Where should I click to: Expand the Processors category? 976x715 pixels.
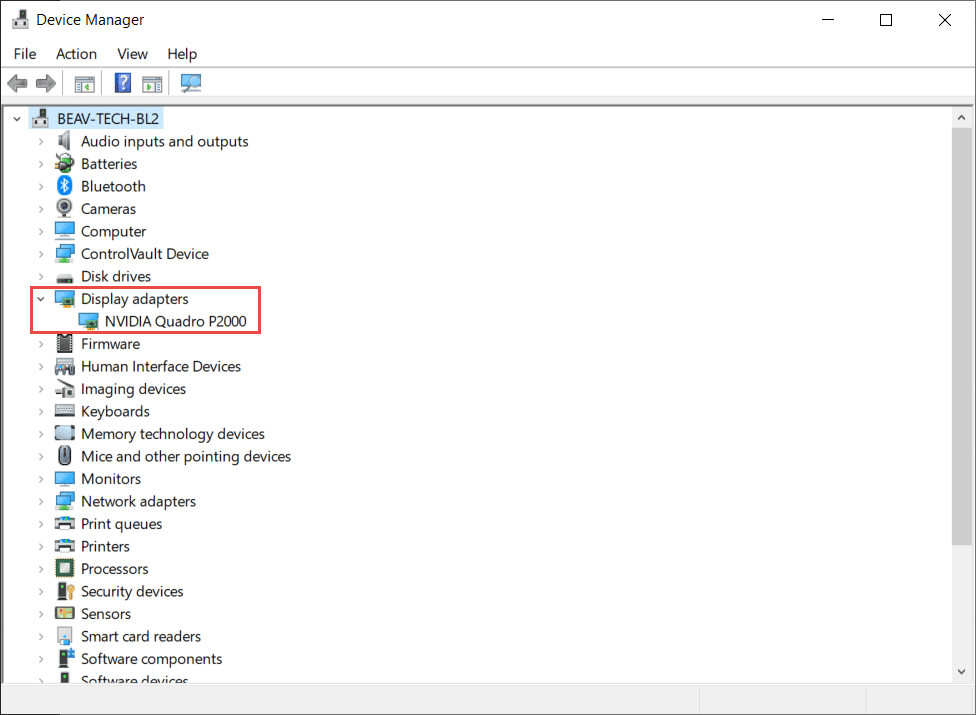pos(41,569)
